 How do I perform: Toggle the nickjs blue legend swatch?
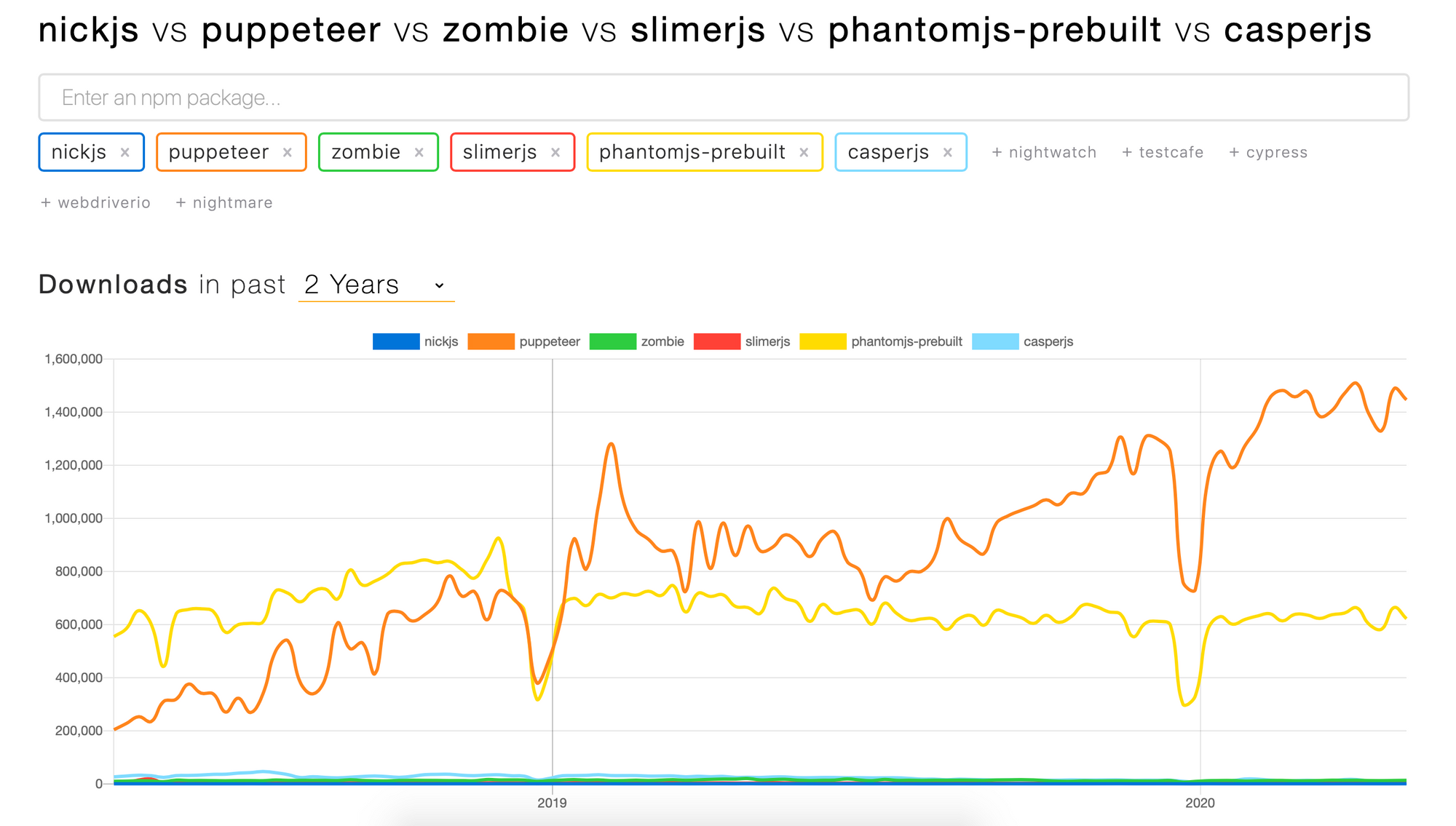click(x=396, y=341)
